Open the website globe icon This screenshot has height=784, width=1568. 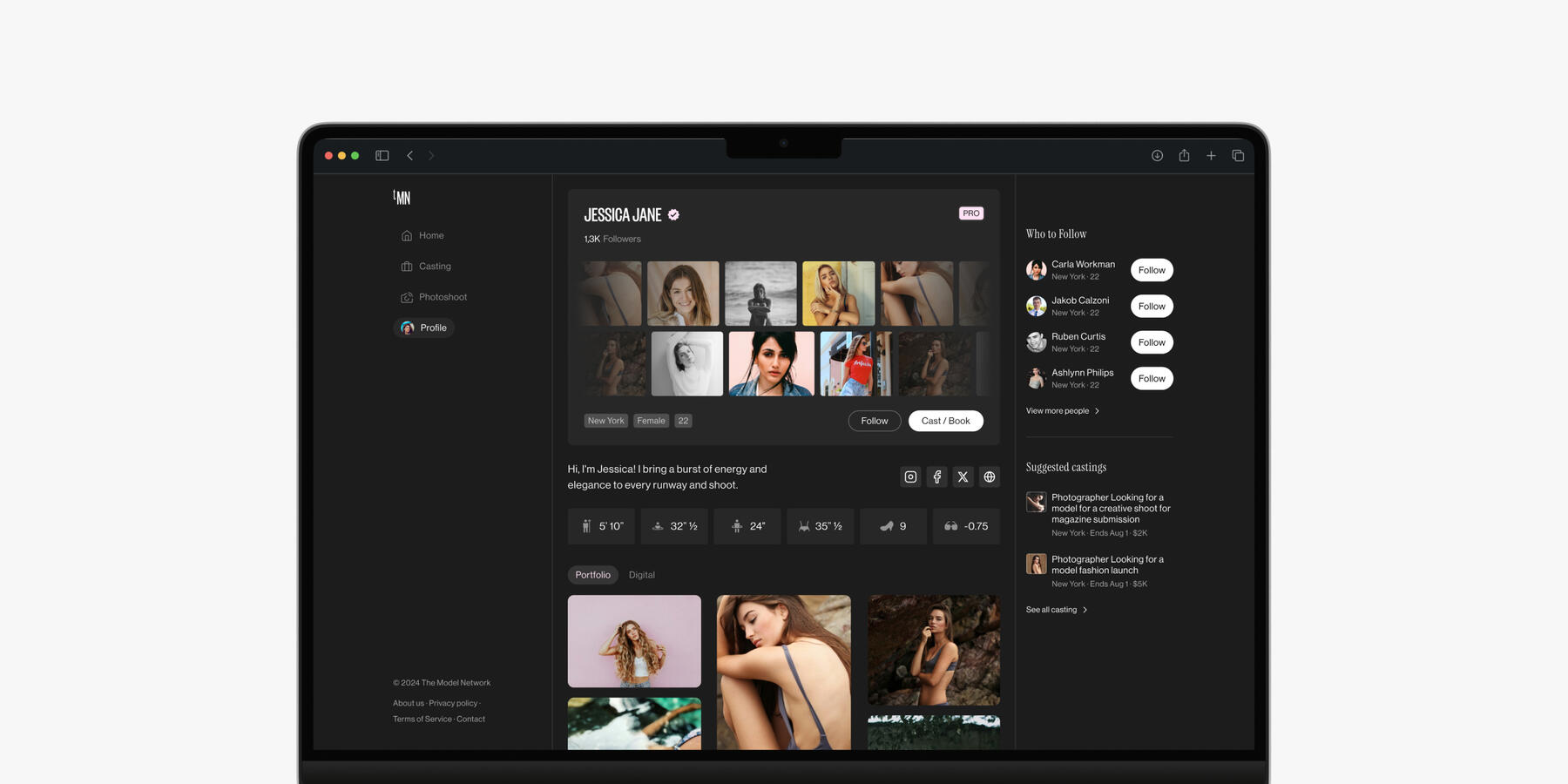pos(989,476)
